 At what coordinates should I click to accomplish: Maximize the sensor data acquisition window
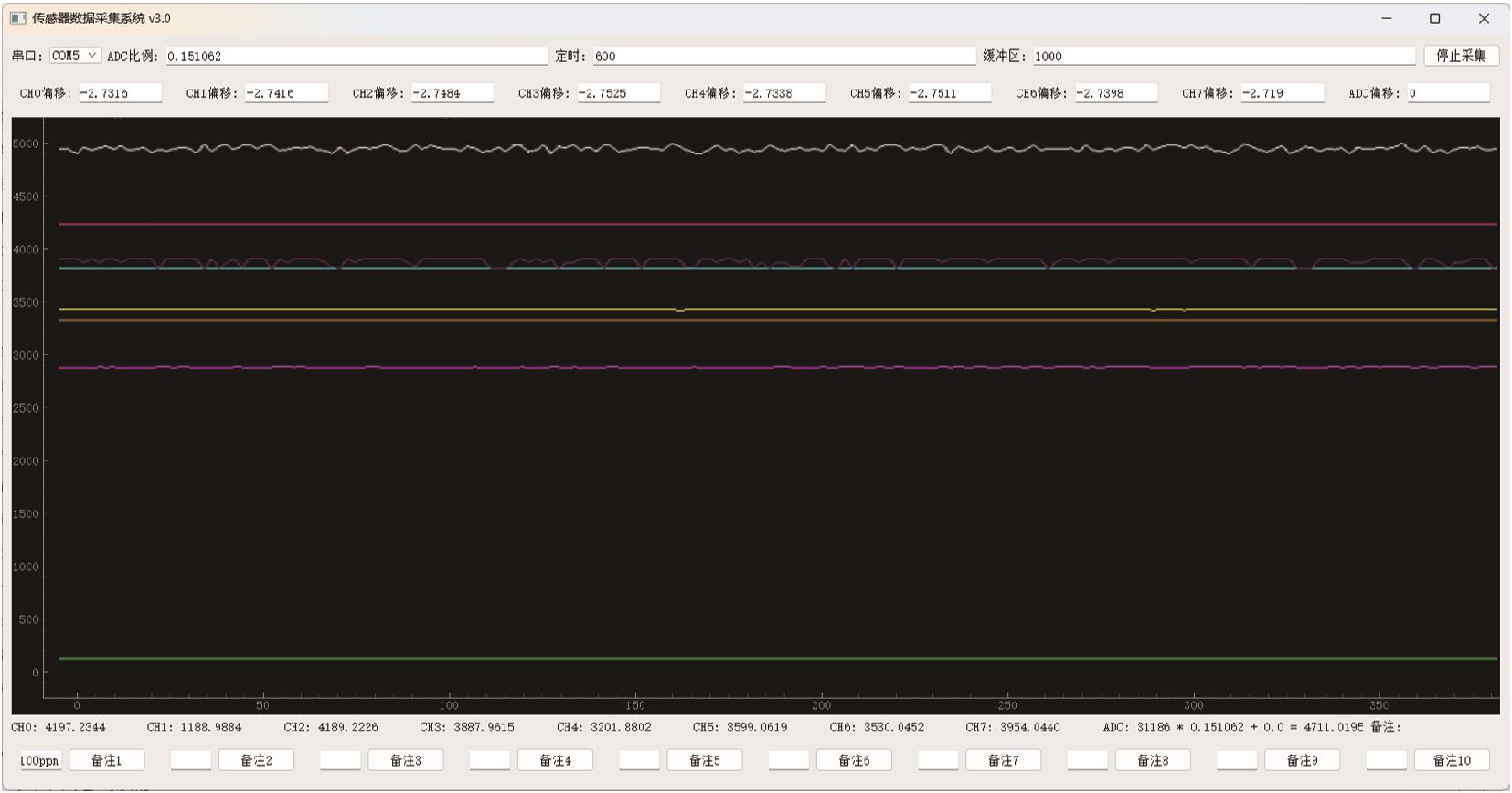[1434, 18]
